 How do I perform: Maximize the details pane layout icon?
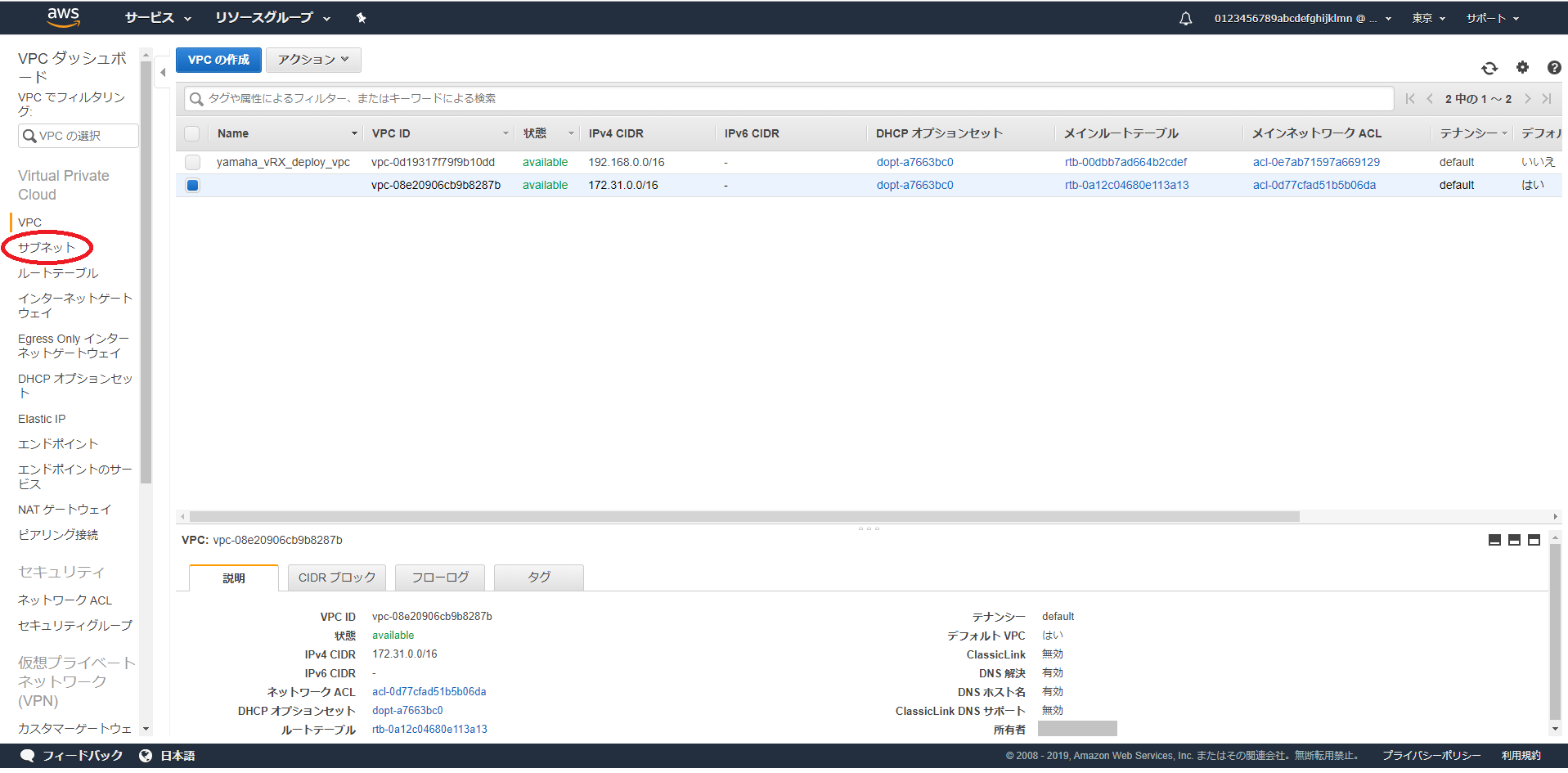tap(1534, 540)
